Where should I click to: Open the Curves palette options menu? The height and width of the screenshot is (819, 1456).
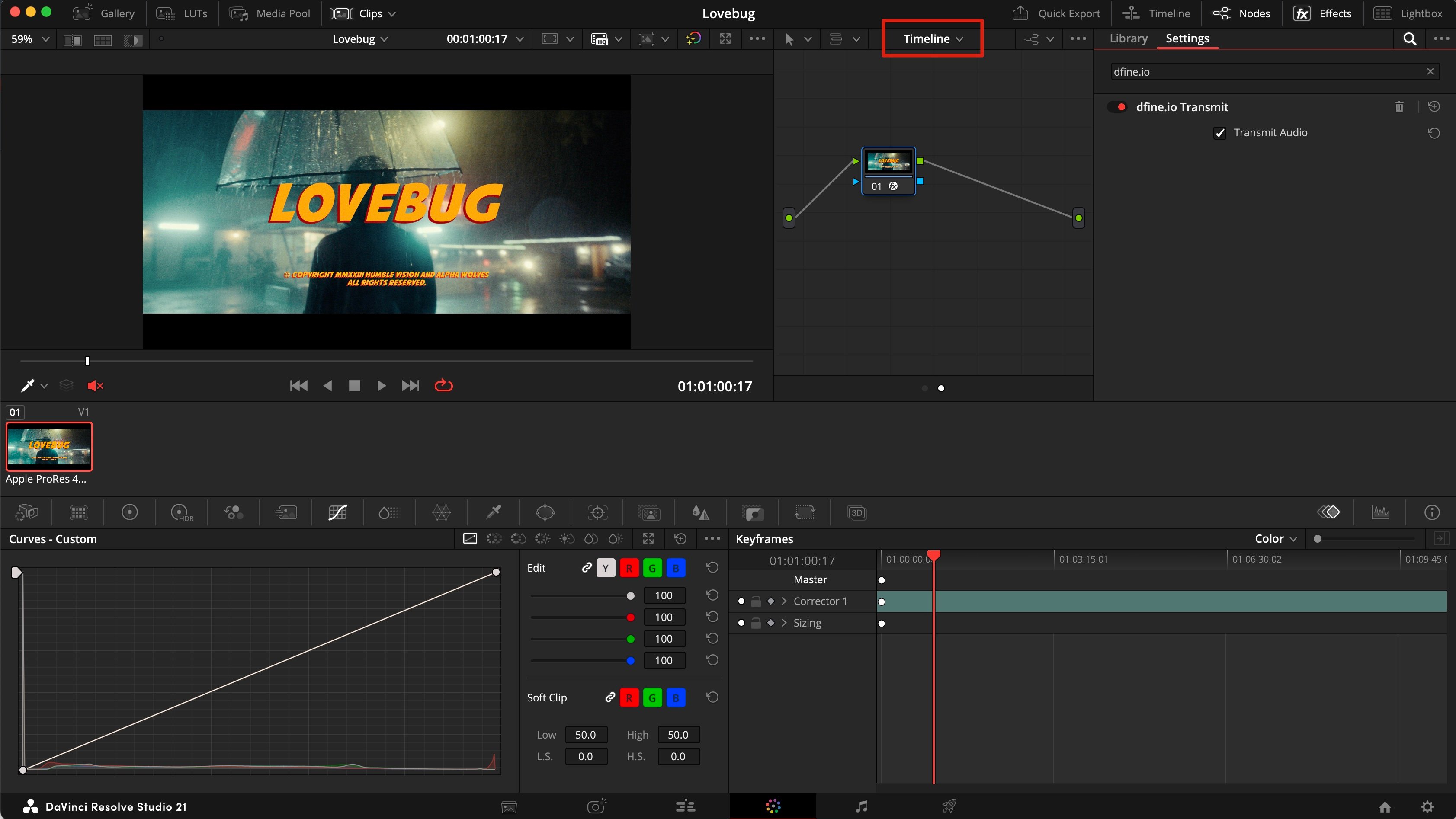point(712,539)
